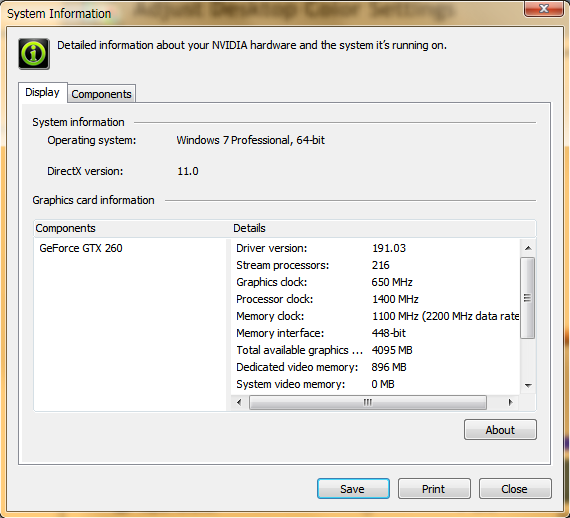Click the horizontal scrollbar right arrow
The image size is (570, 518).
click(510, 402)
